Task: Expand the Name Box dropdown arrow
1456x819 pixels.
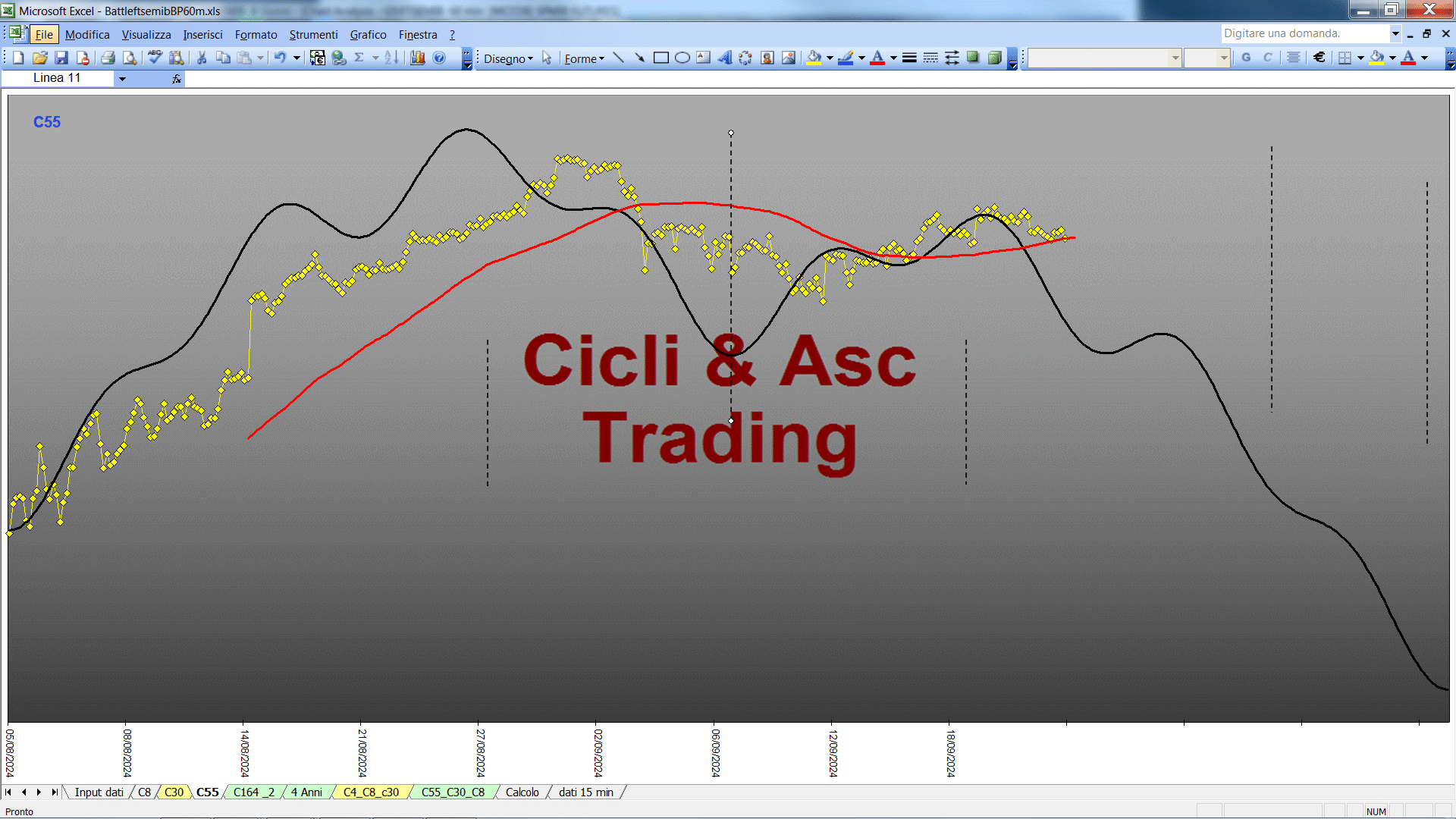Action: (122, 78)
